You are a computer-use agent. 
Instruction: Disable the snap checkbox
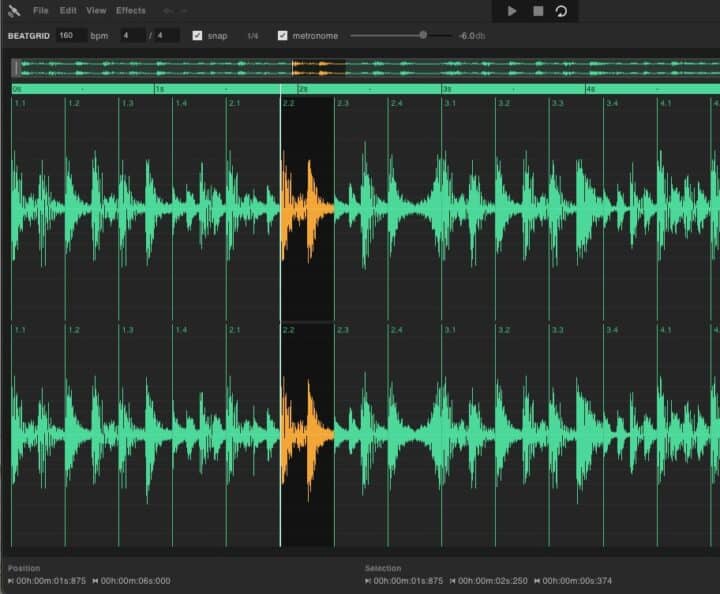click(197, 36)
